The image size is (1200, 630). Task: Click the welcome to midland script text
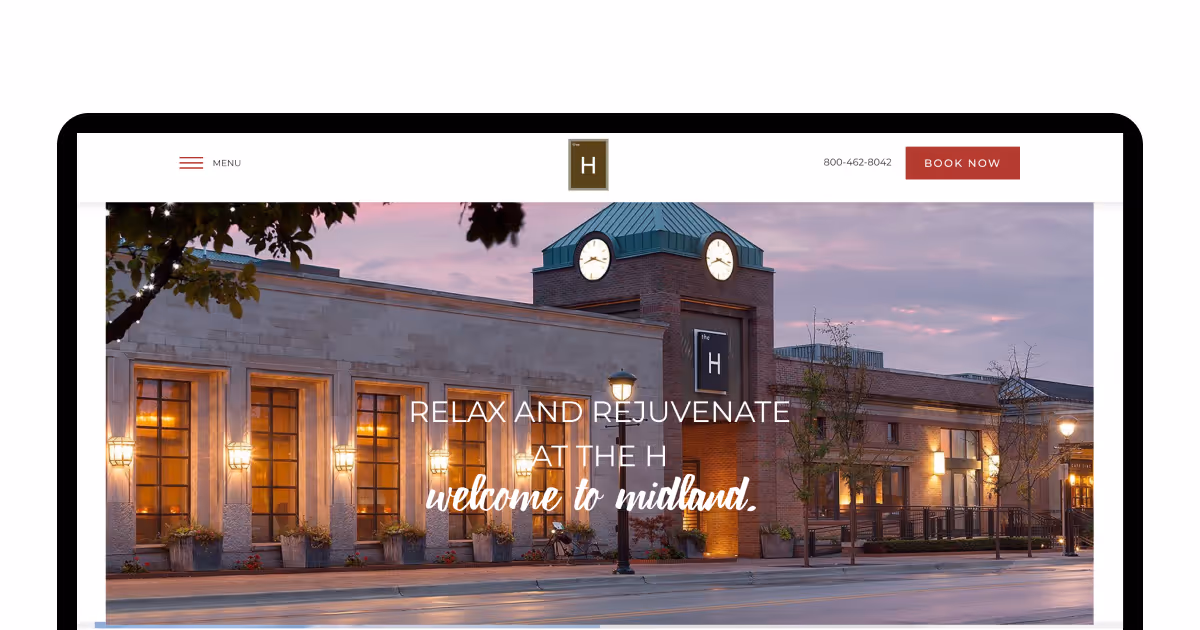tap(591, 495)
